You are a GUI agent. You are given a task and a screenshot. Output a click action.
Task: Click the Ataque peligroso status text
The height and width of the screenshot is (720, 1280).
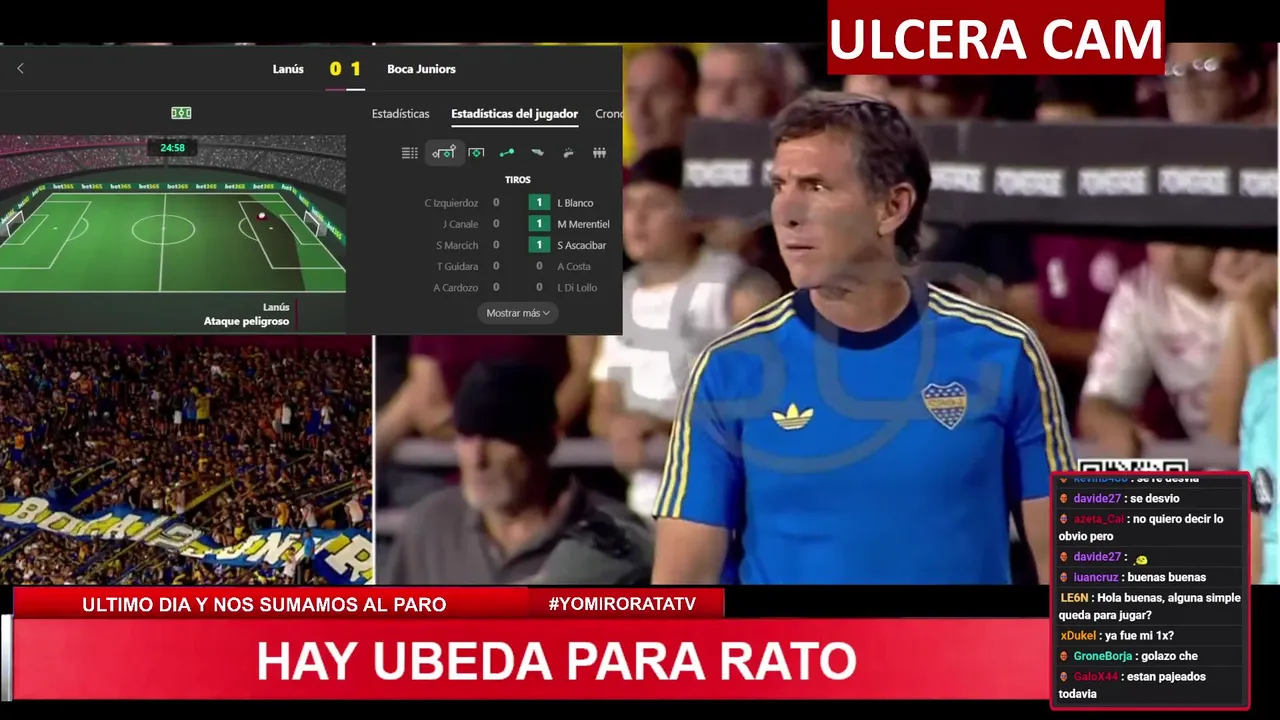[x=246, y=321]
